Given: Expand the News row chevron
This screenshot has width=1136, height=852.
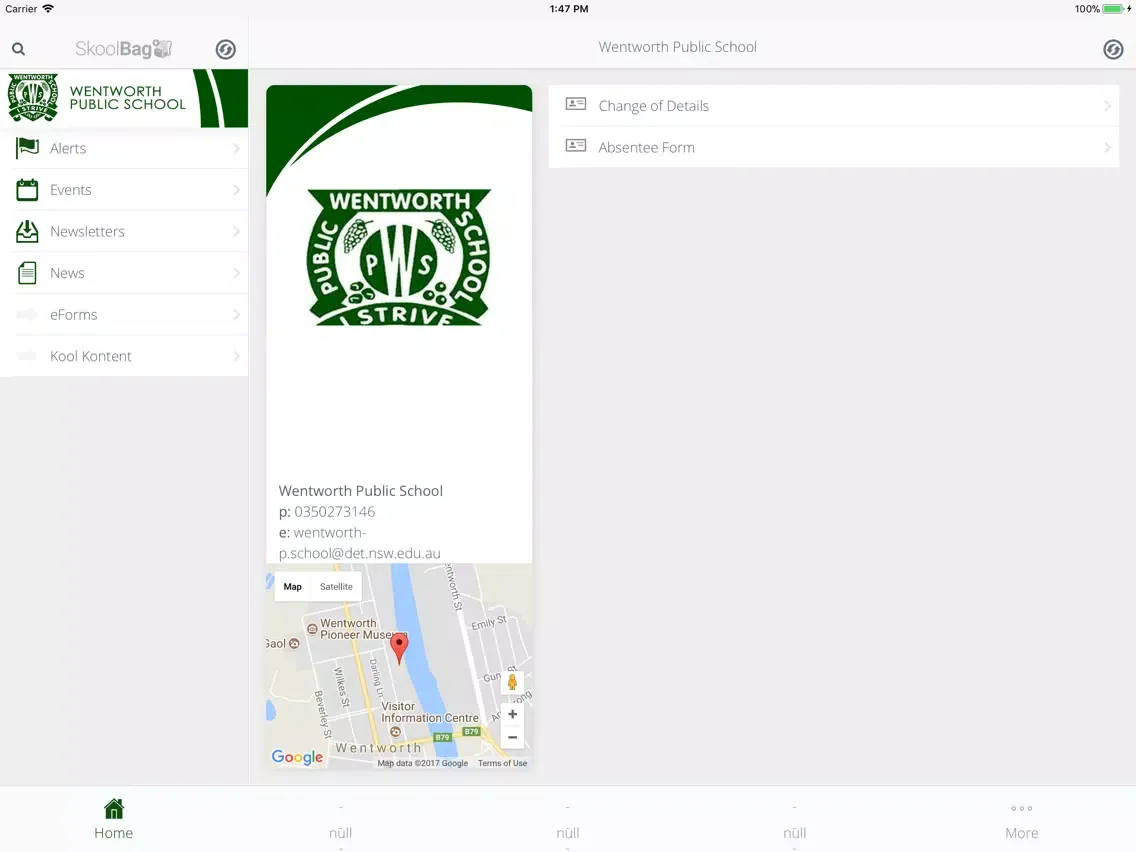Looking at the screenshot, I should coord(236,273).
